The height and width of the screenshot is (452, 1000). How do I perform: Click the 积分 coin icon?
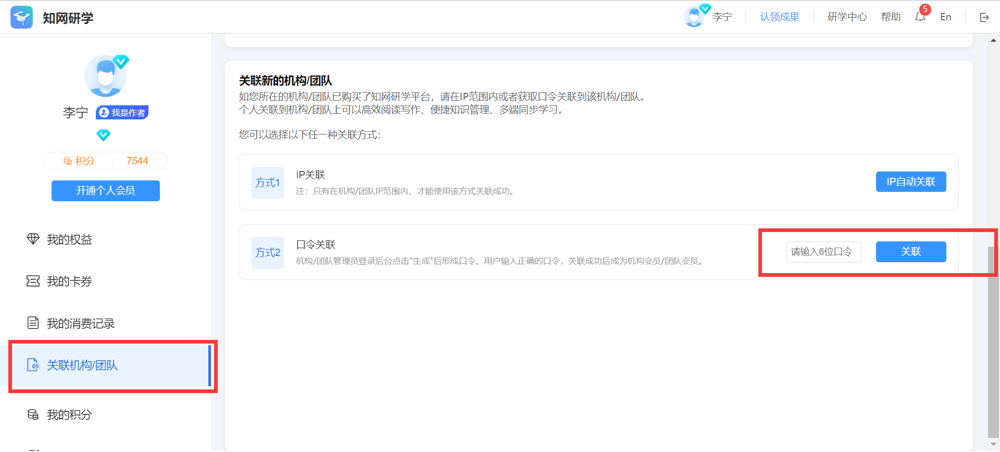68,161
